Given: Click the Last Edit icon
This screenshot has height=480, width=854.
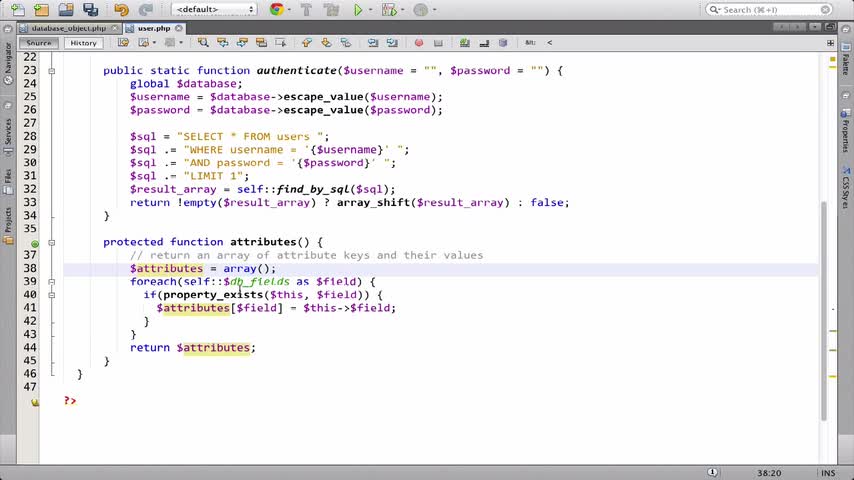Looking at the screenshot, I should click(x=123, y=42).
